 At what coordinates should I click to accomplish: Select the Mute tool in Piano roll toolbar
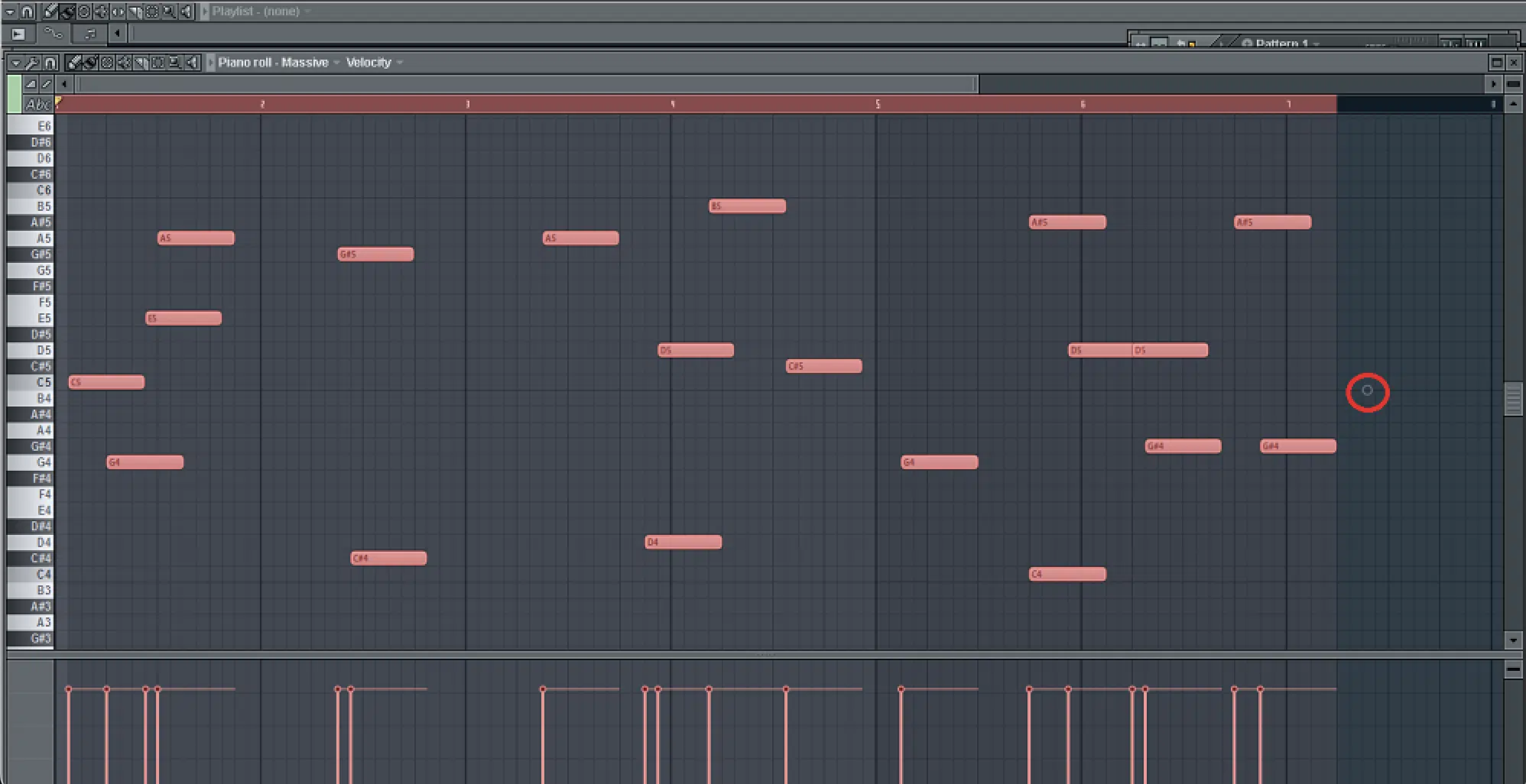click(123, 62)
